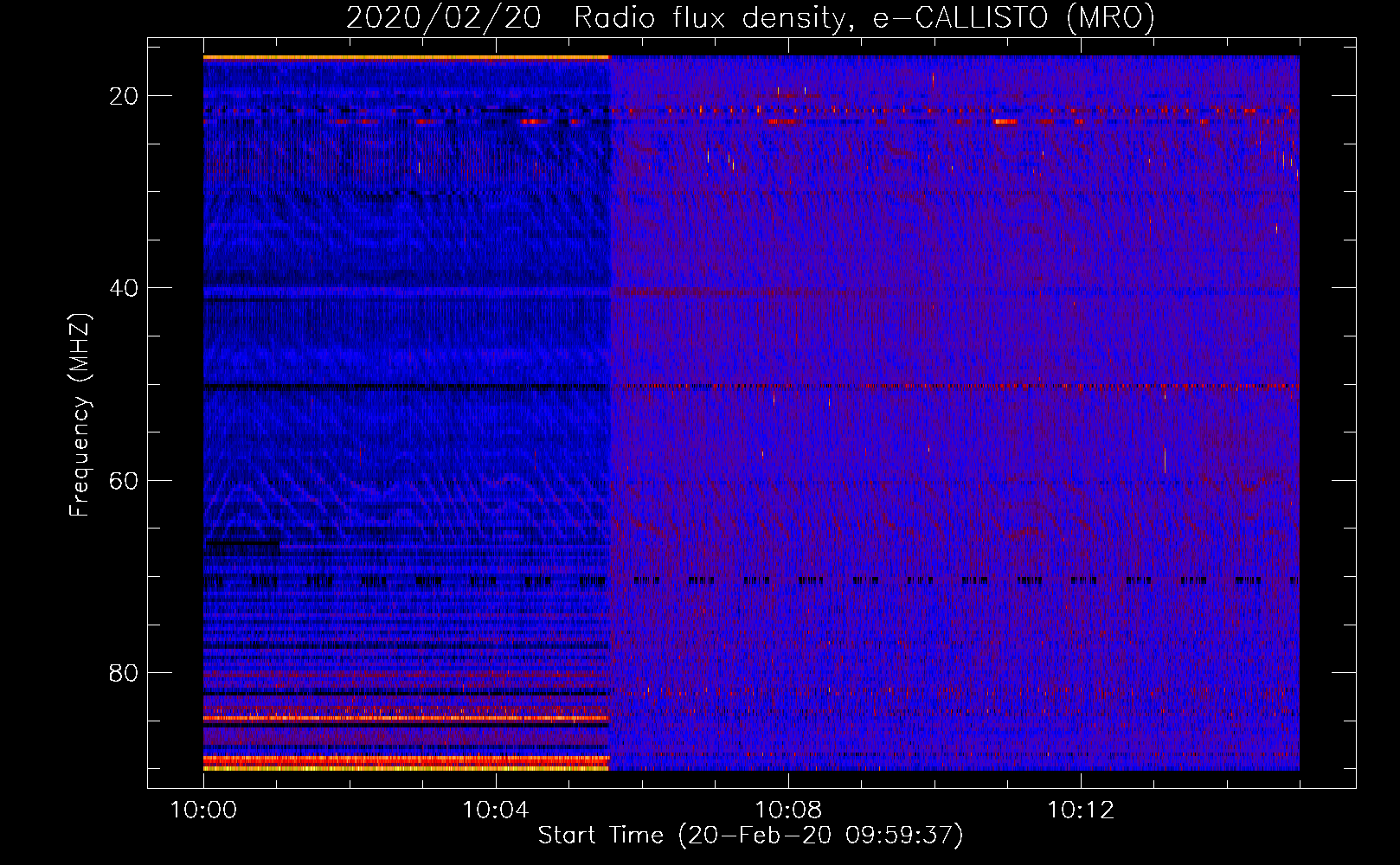Click the 'Start Time (20-Feb-20 09:59:37)' label
The image size is (1400, 865).
point(750,836)
